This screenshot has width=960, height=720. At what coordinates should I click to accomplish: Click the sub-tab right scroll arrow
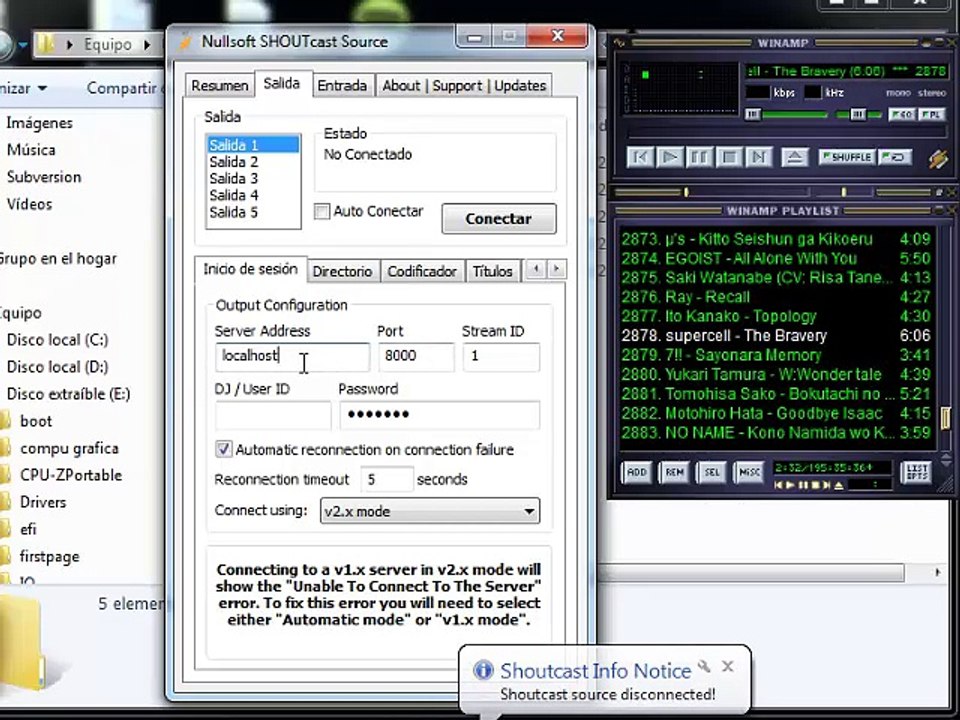[557, 269]
